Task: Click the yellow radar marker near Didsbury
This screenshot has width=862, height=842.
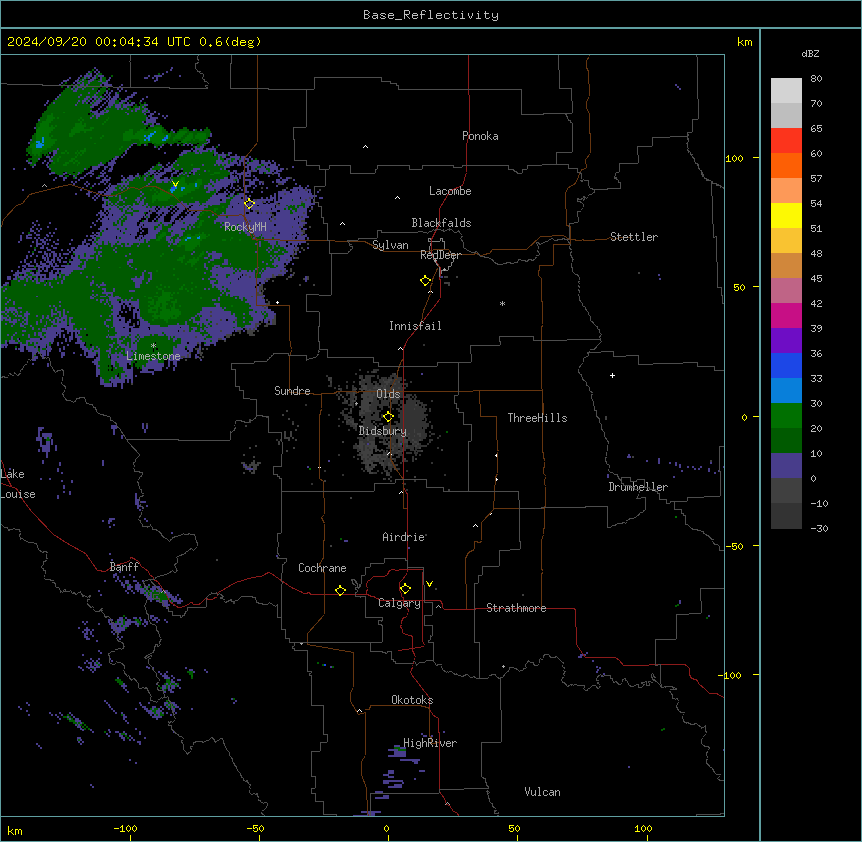Action: (x=388, y=417)
